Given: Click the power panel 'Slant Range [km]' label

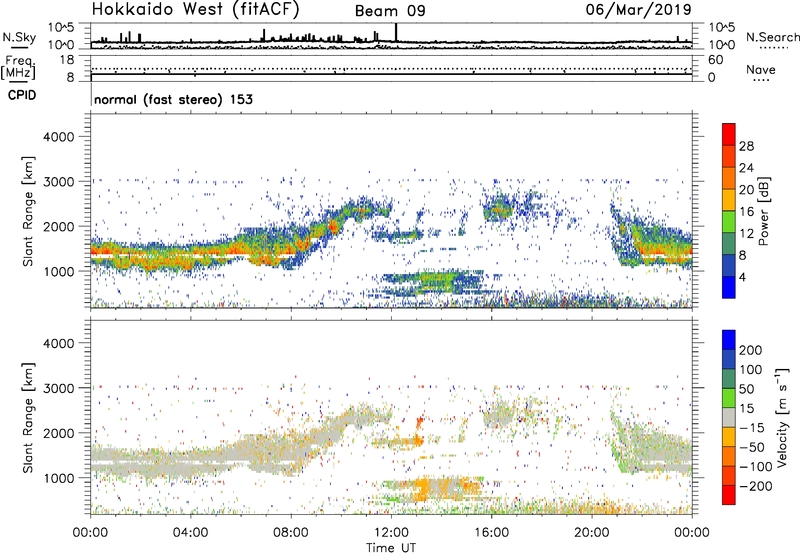Looking at the screenshot, I should (x=28, y=211).
